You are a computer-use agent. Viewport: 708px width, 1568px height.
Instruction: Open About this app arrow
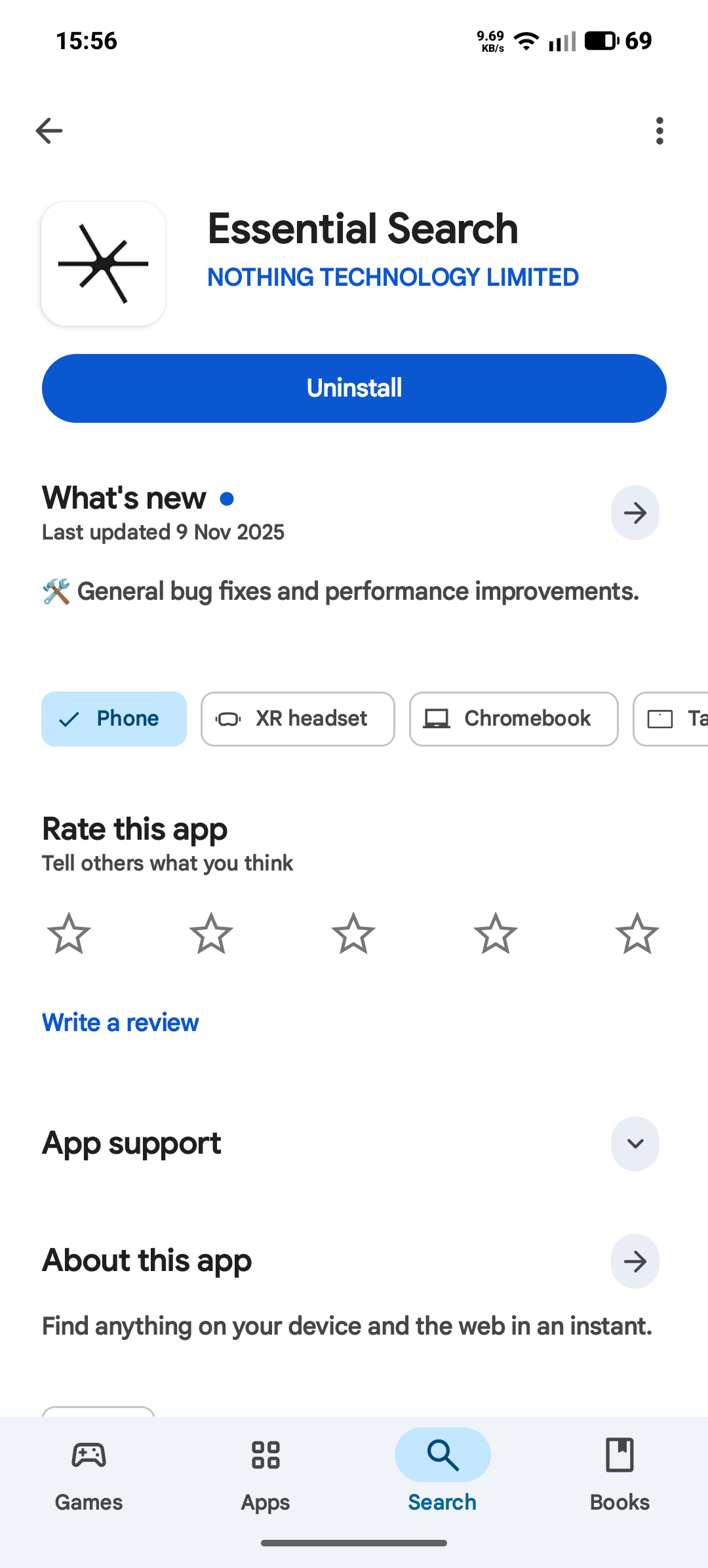(635, 1261)
